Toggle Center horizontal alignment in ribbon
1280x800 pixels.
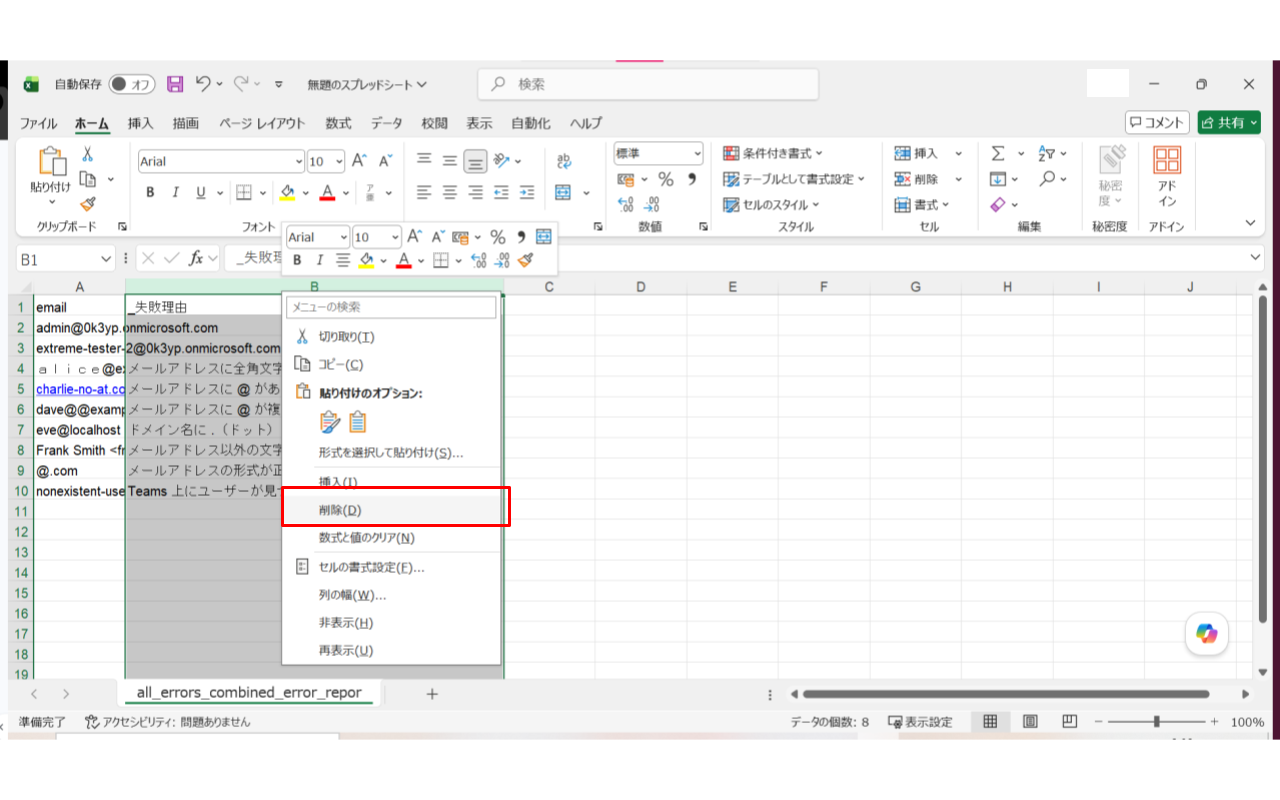tap(449, 192)
